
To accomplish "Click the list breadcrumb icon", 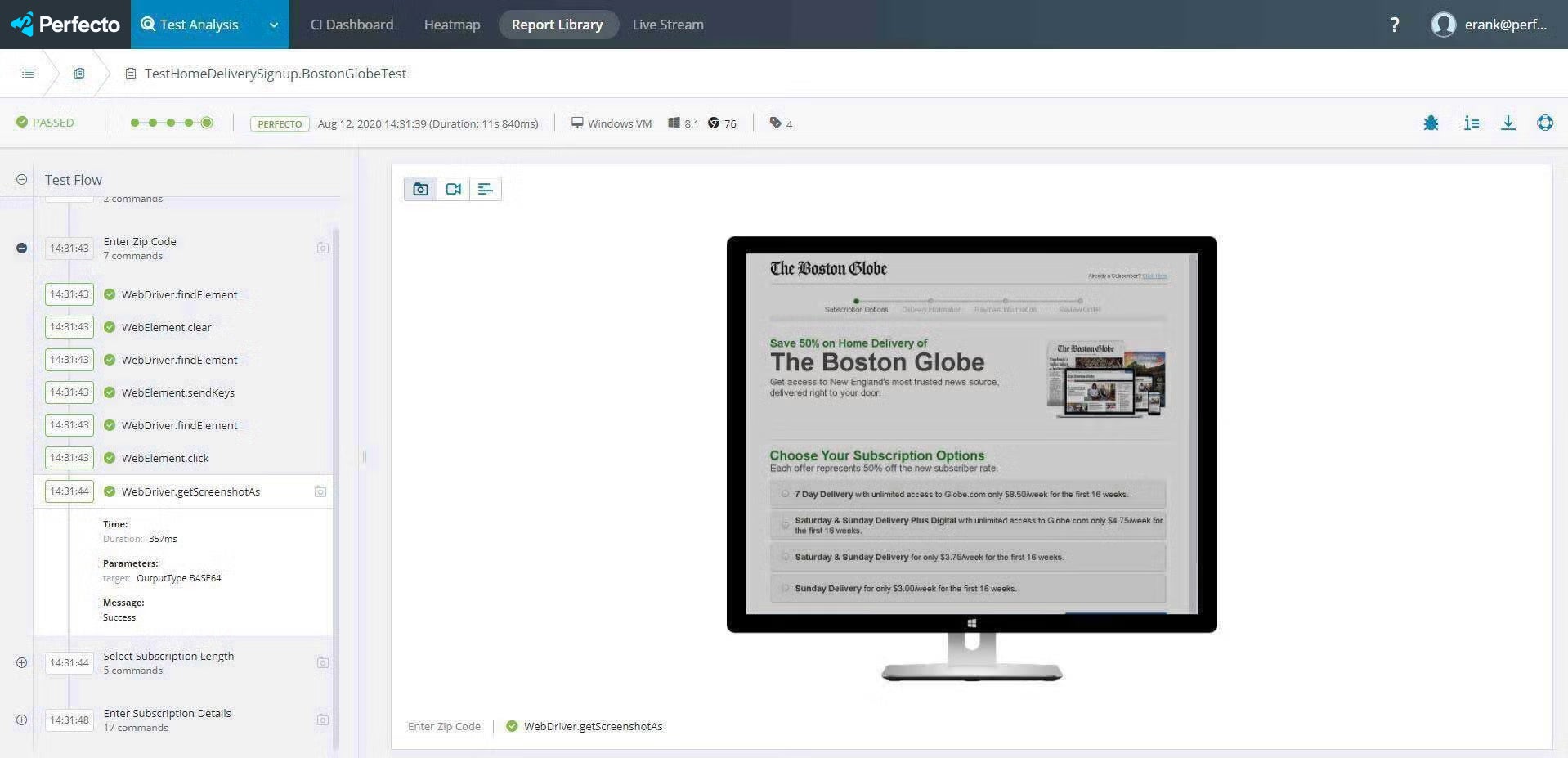I will (28, 74).
